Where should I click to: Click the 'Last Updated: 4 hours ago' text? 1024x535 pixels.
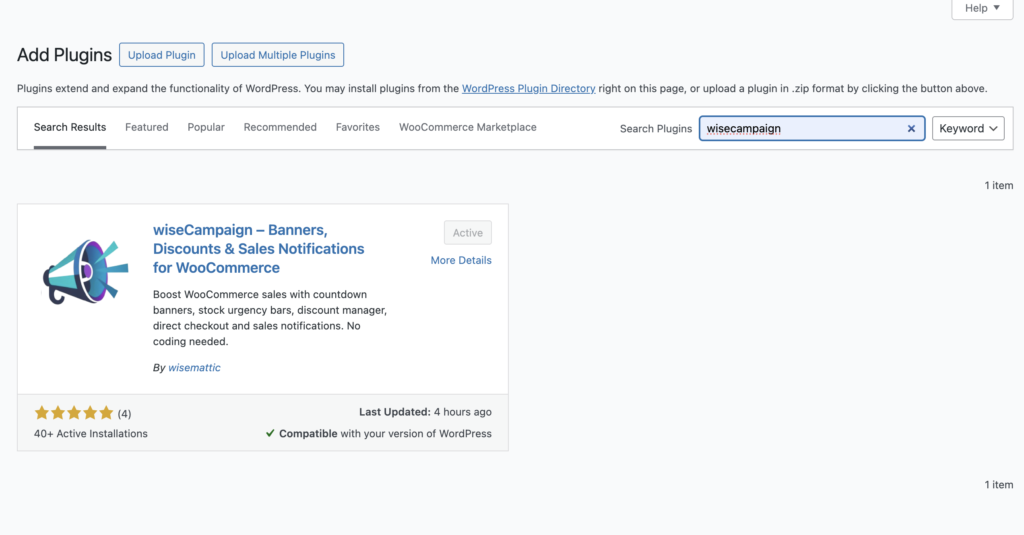(x=425, y=412)
